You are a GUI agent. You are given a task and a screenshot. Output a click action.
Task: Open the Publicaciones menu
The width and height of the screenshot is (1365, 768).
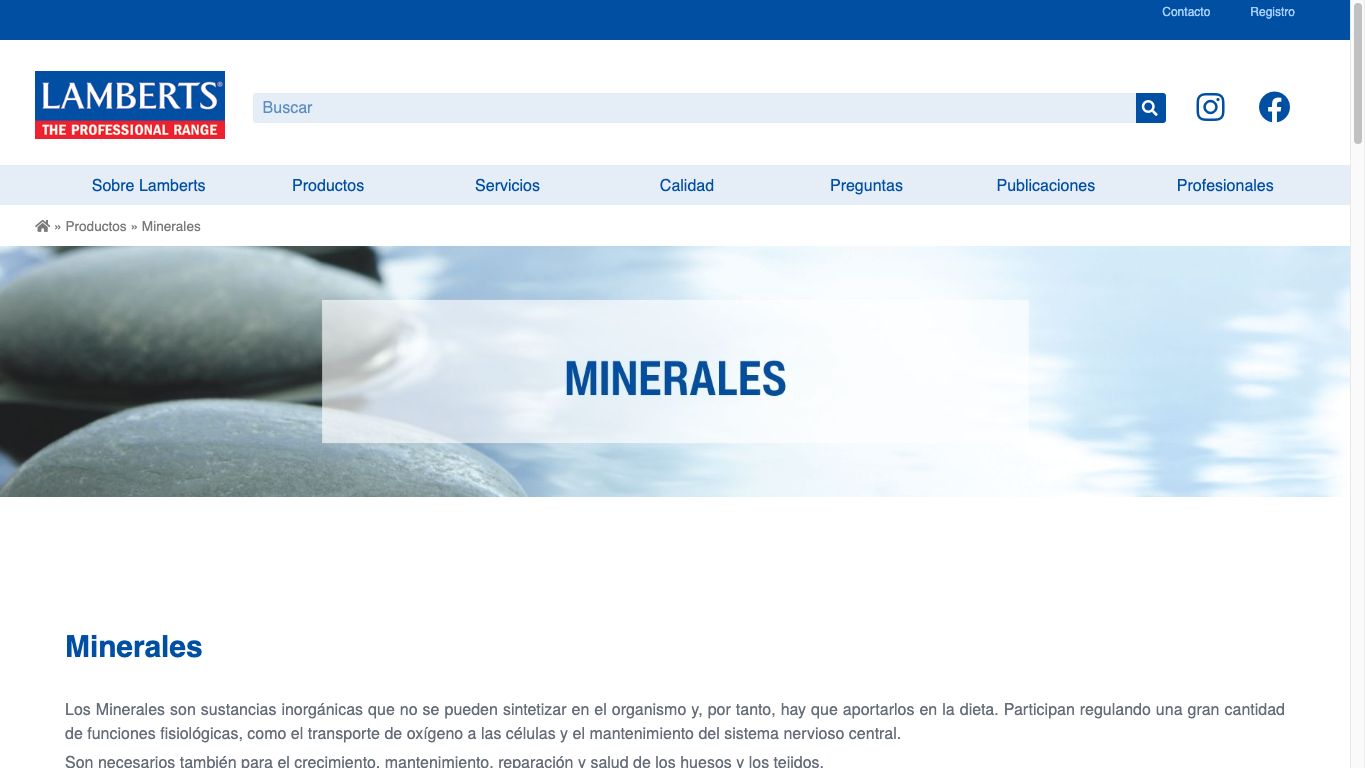(1046, 185)
